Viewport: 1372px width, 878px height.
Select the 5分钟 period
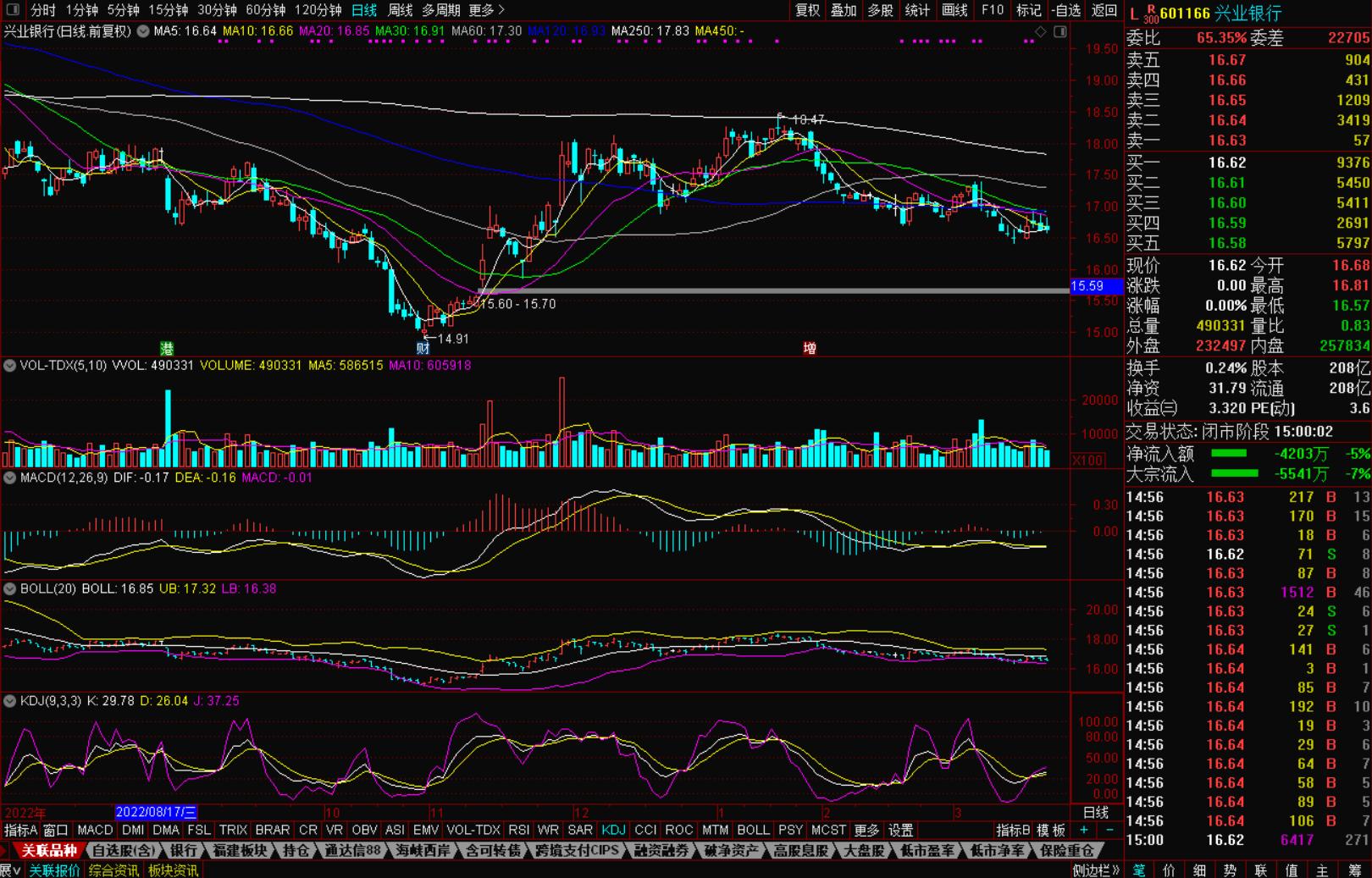tap(124, 10)
